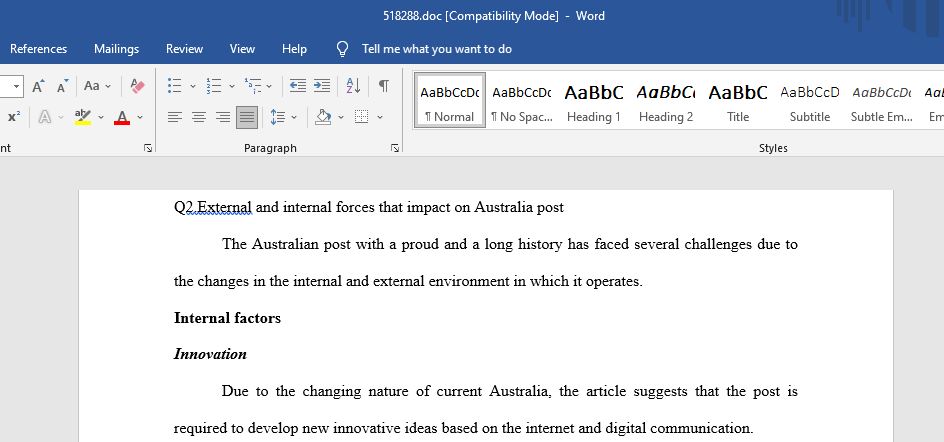Apply shading paint bucket
The width and height of the screenshot is (944, 442).
pyautogui.click(x=323, y=117)
